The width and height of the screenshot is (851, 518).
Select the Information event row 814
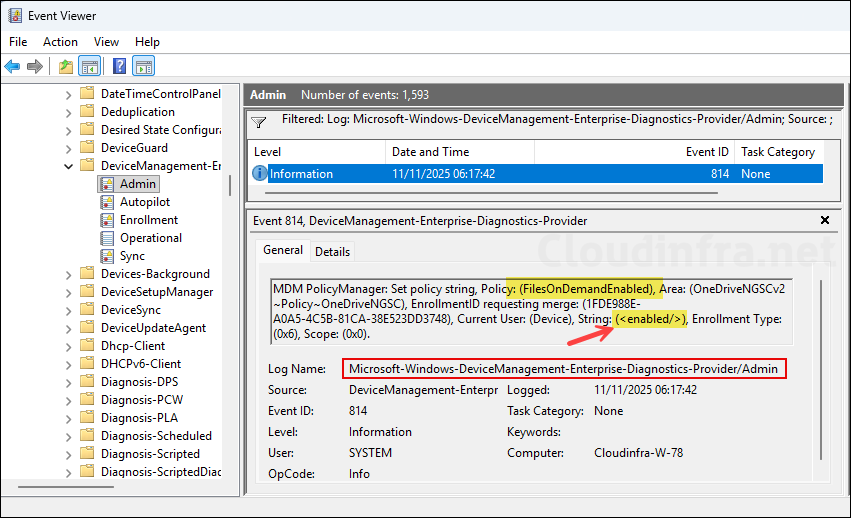[536, 174]
